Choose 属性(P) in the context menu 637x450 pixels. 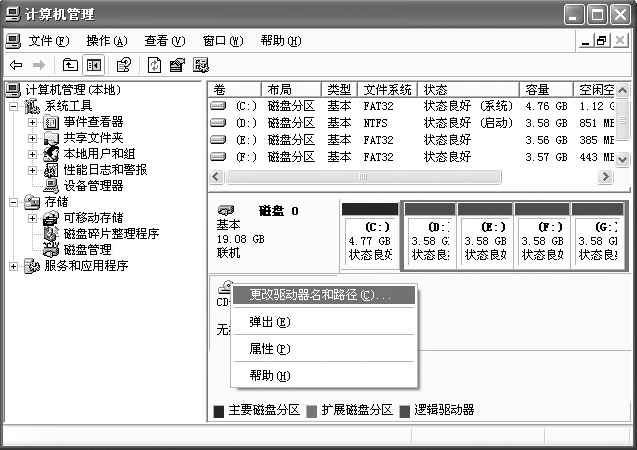click(x=323, y=349)
